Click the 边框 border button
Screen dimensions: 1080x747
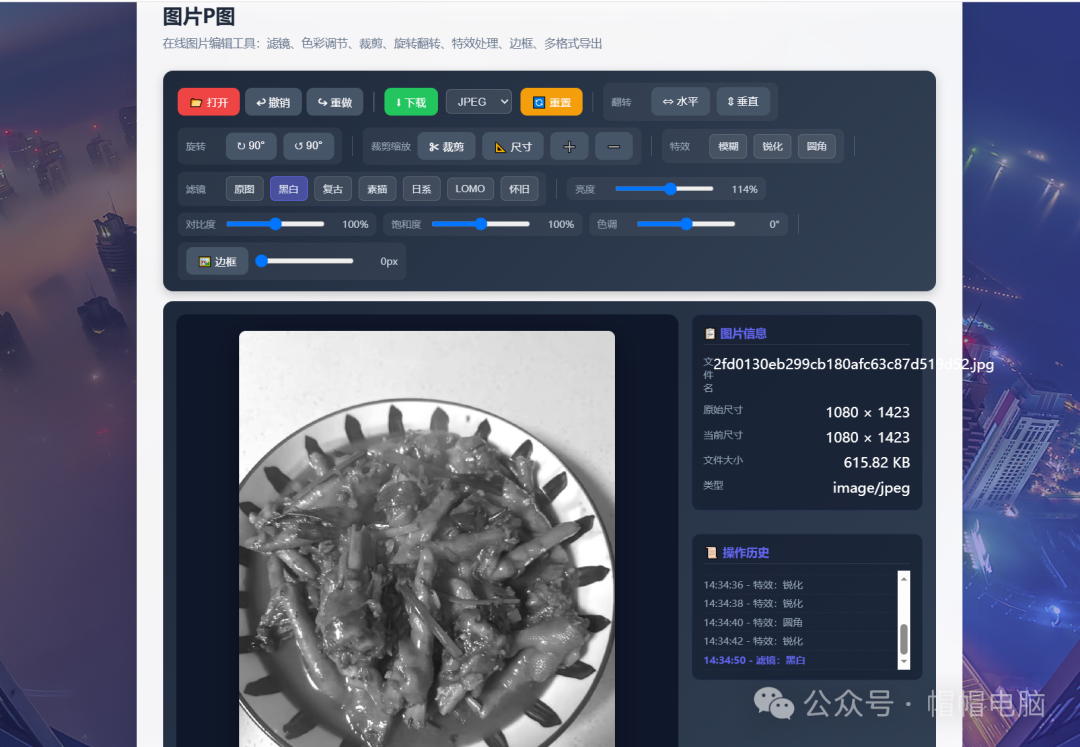tap(217, 261)
